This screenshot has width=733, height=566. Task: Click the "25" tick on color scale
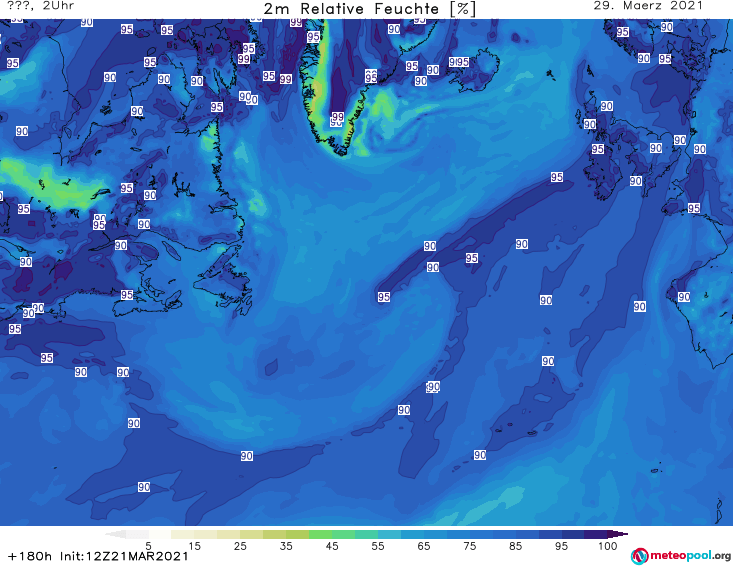click(x=240, y=546)
